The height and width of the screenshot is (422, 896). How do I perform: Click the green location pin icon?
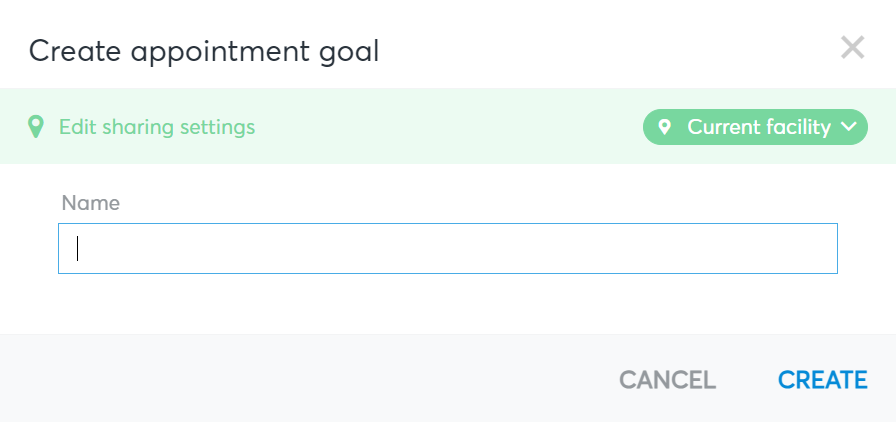pyautogui.click(x=35, y=126)
